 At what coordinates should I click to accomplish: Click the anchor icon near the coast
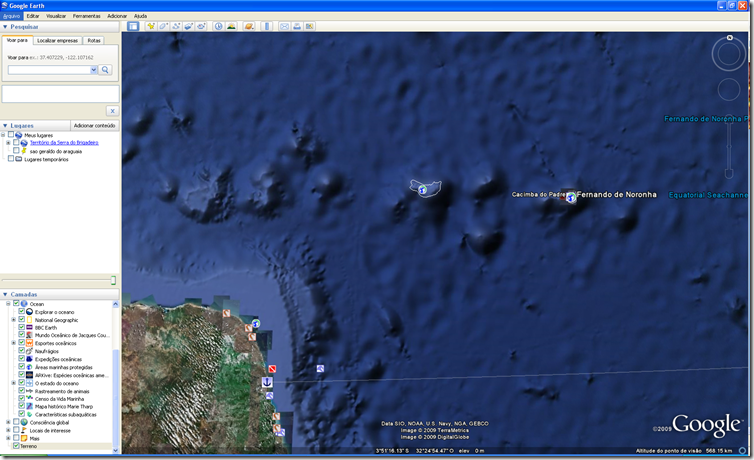coord(267,382)
